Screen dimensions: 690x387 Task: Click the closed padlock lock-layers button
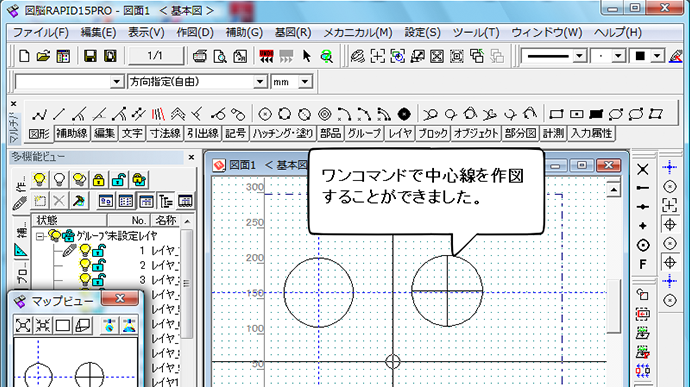click(x=99, y=180)
